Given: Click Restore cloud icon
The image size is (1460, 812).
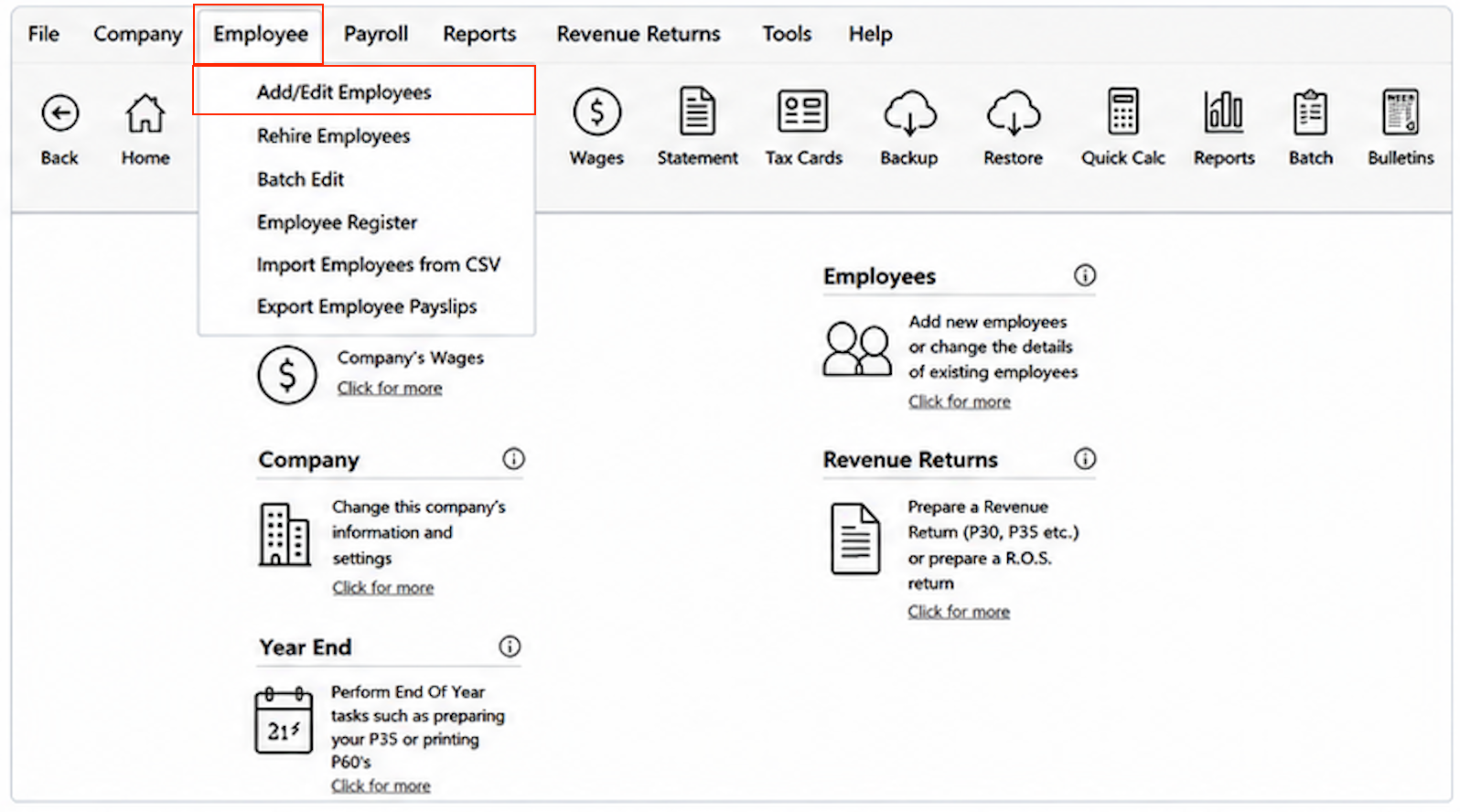Looking at the screenshot, I should [x=1014, y=113].
